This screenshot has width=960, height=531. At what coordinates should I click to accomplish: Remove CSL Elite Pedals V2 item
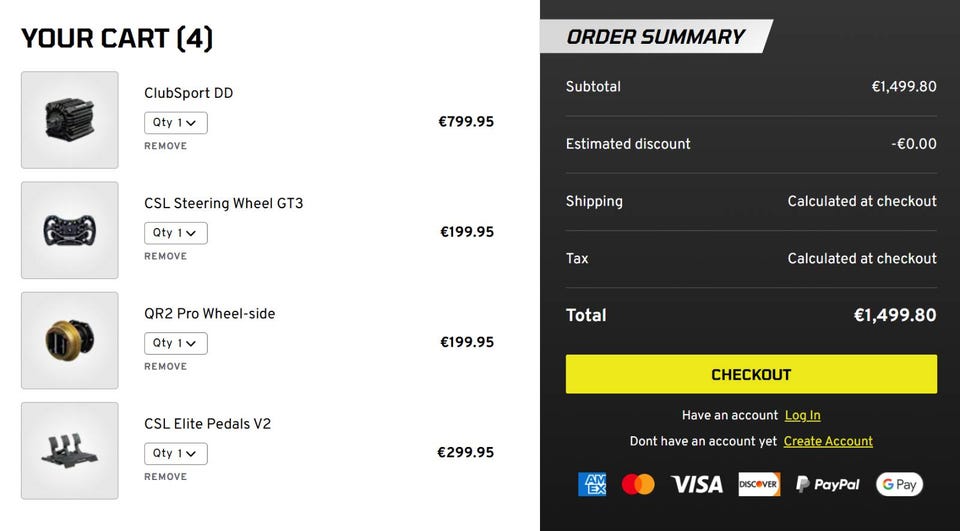[165, 476]
